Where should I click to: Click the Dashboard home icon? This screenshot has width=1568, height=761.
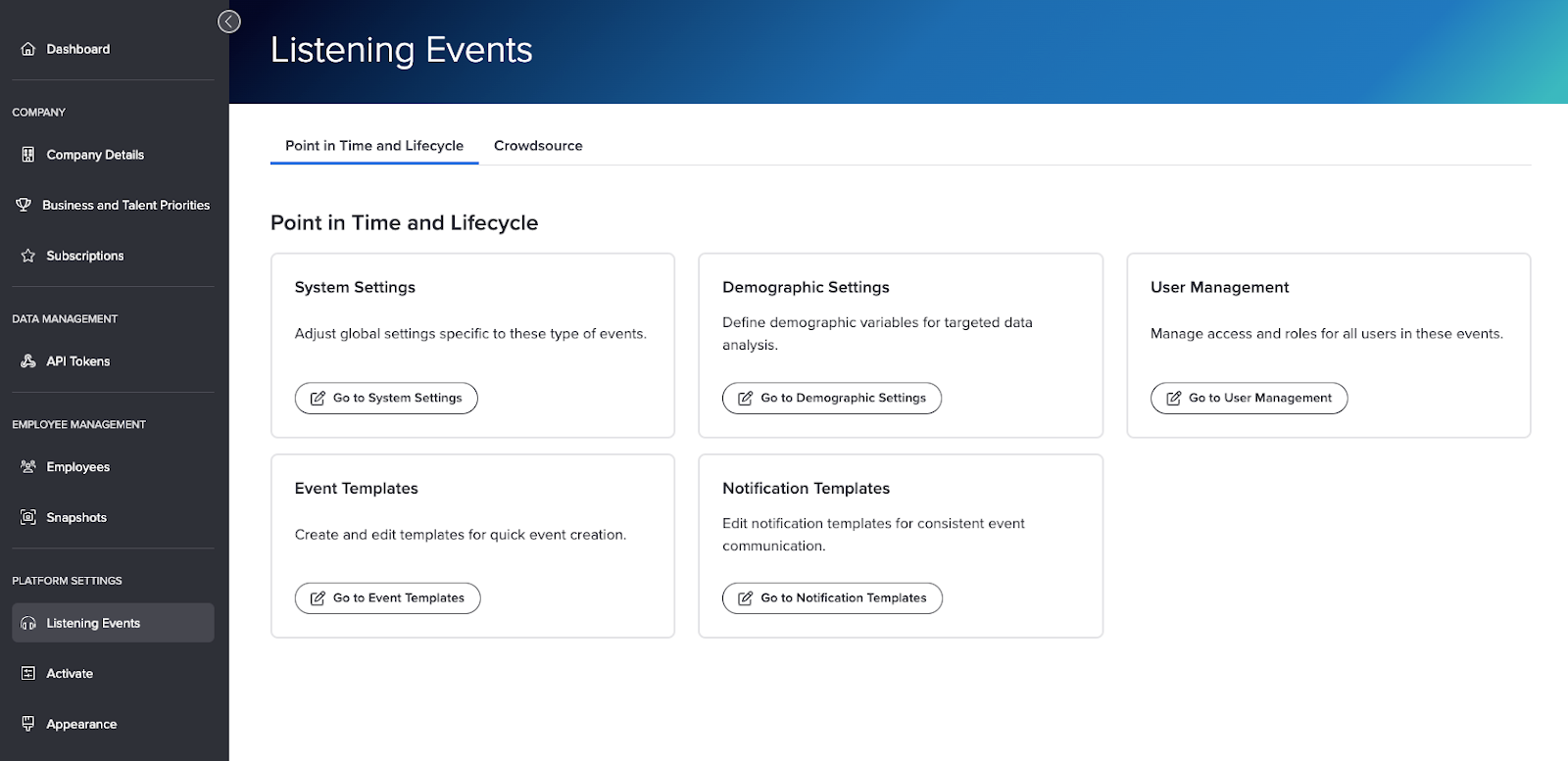click(27, 49)
